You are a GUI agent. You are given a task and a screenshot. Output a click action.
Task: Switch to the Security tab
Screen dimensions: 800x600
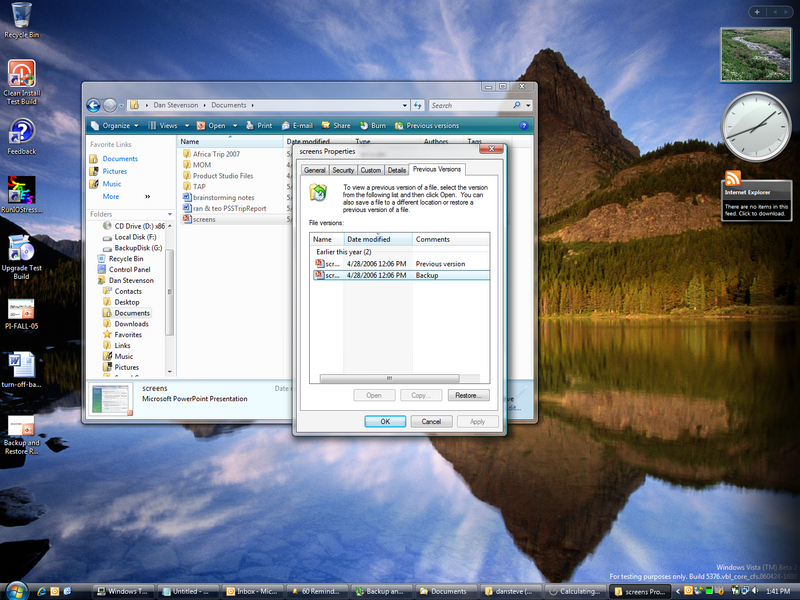click(343, 170)
